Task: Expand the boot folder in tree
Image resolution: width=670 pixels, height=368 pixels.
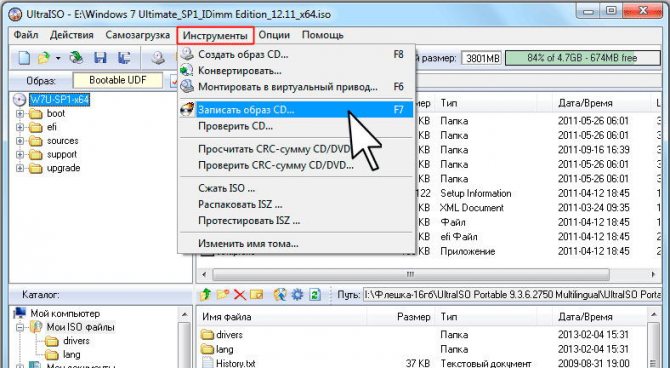Action: (20, 114)
